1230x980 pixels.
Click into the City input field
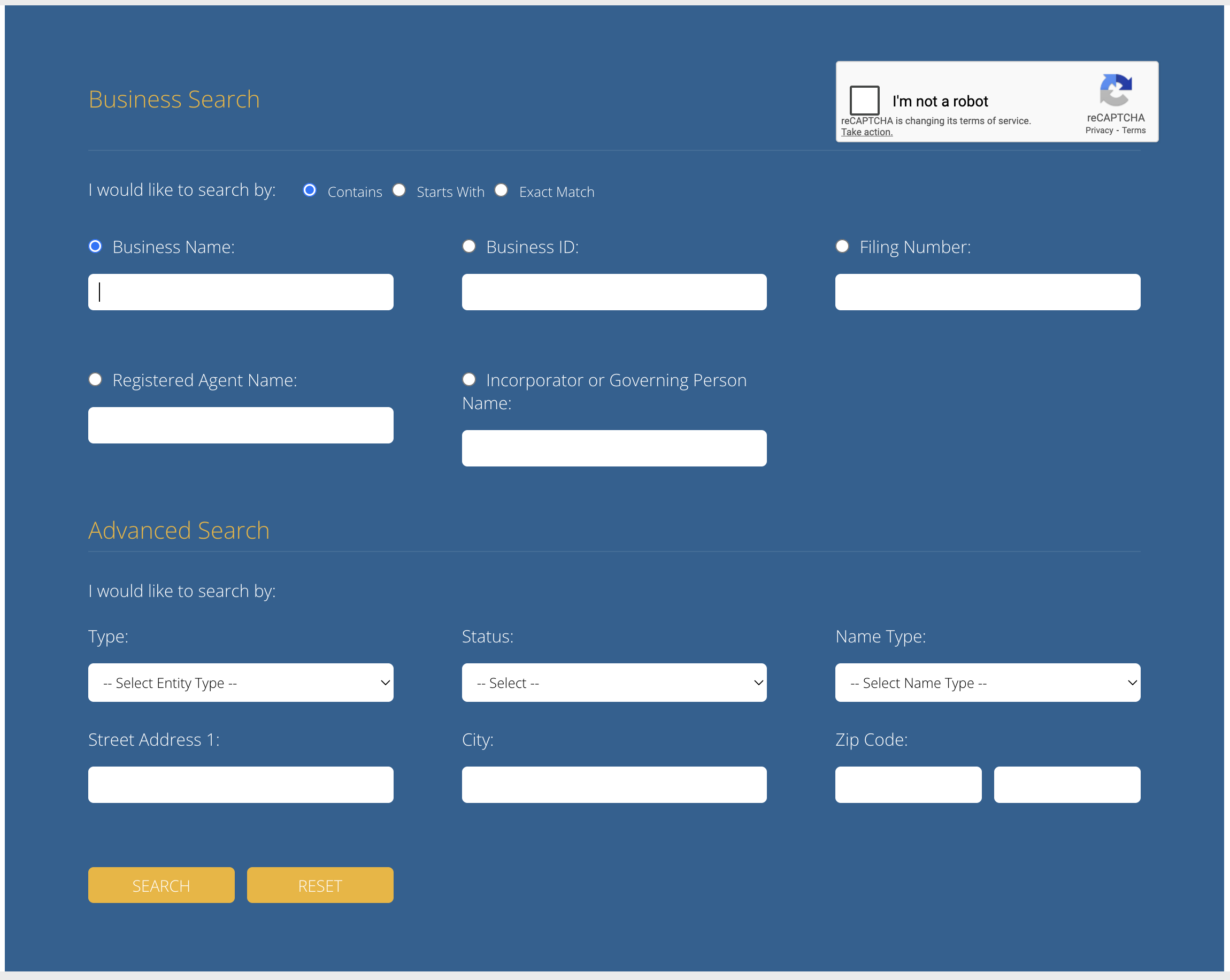614,785
